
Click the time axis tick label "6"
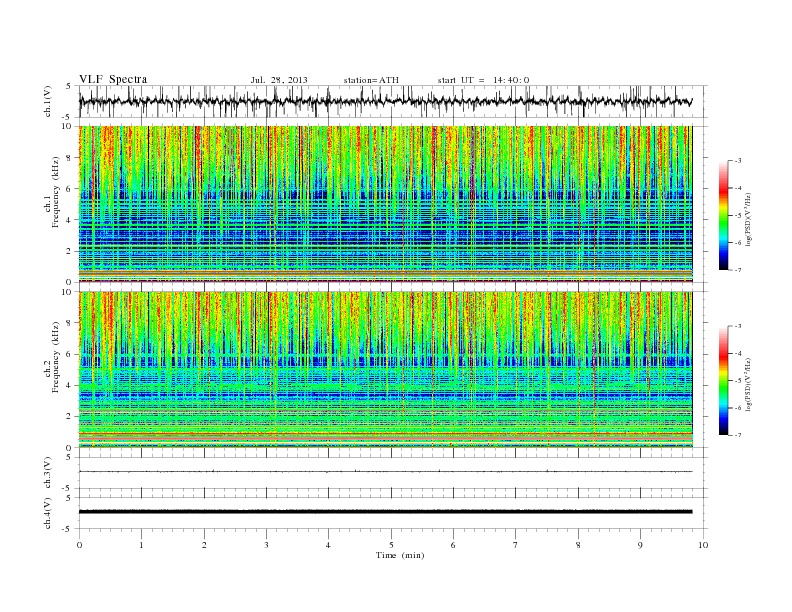pyautogui.click(x=453, y=545)
